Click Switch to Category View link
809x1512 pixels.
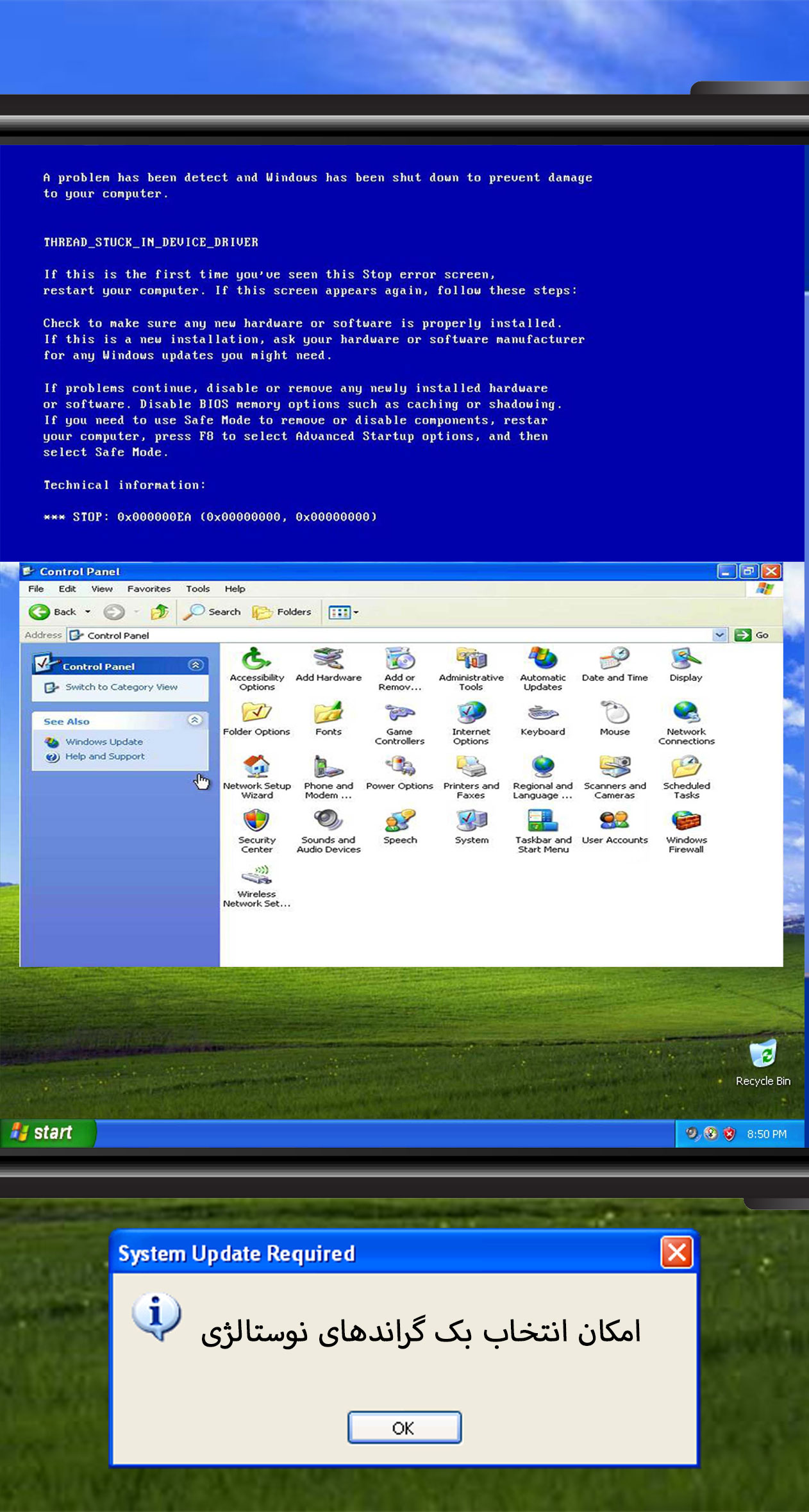tap(121, 687)
